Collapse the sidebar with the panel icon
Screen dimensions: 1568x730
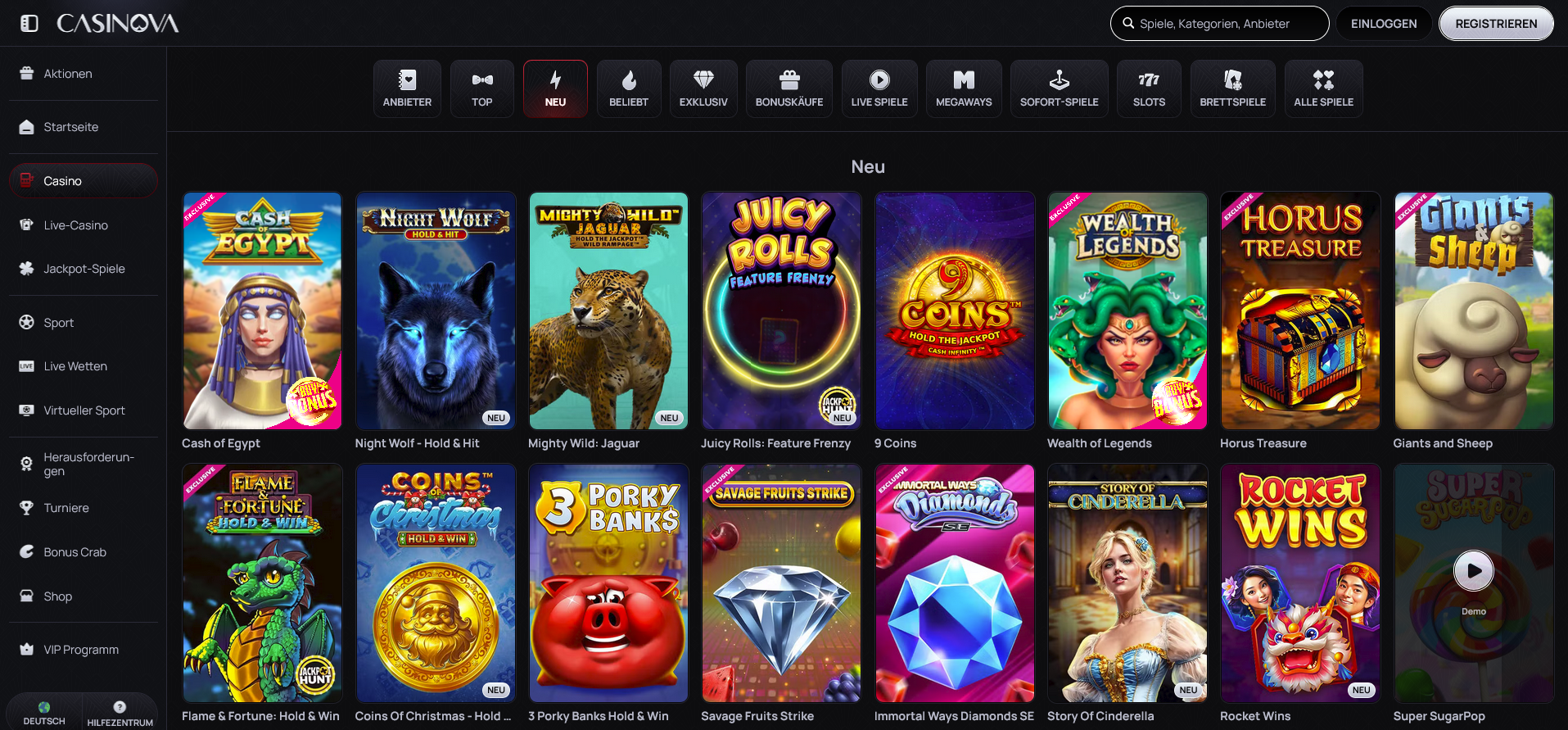[29, 24]
